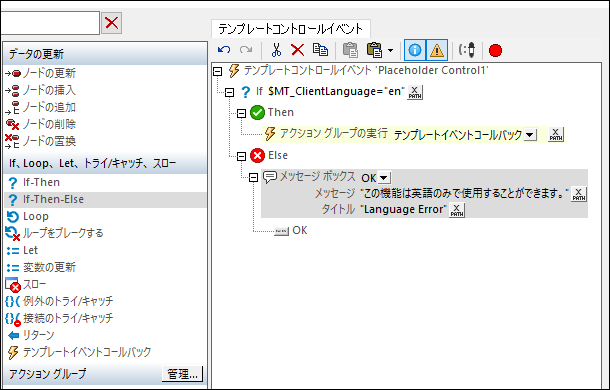610x390 pixels.
Task: Open XPath editor for アクション グループの実行
Action: (x=556, y=134)
